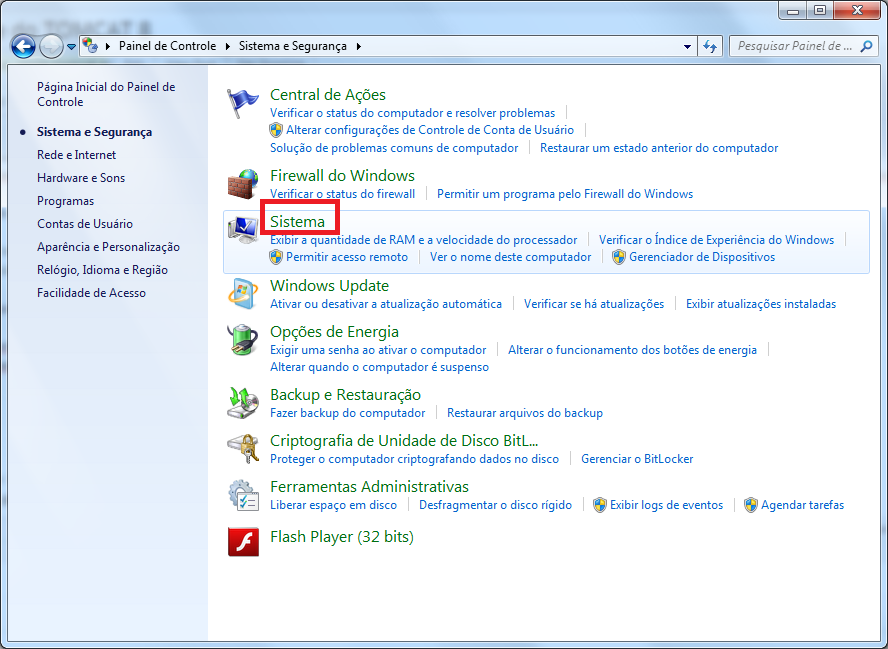Open recent pages dropdown next to Forward
This screenshot has width=888, height=649.
point(71,47)
